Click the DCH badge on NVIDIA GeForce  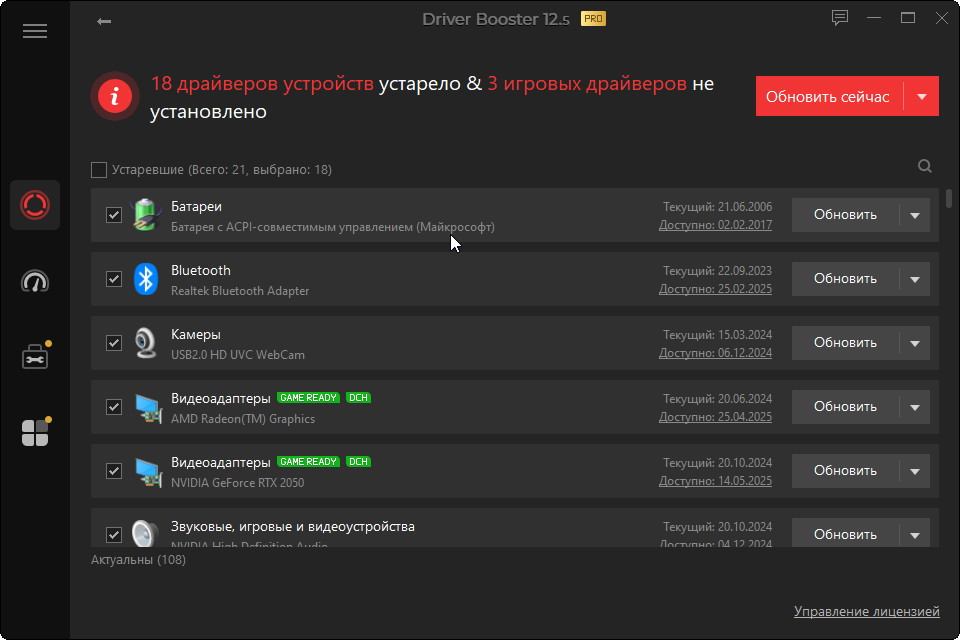tap(358, 461)
